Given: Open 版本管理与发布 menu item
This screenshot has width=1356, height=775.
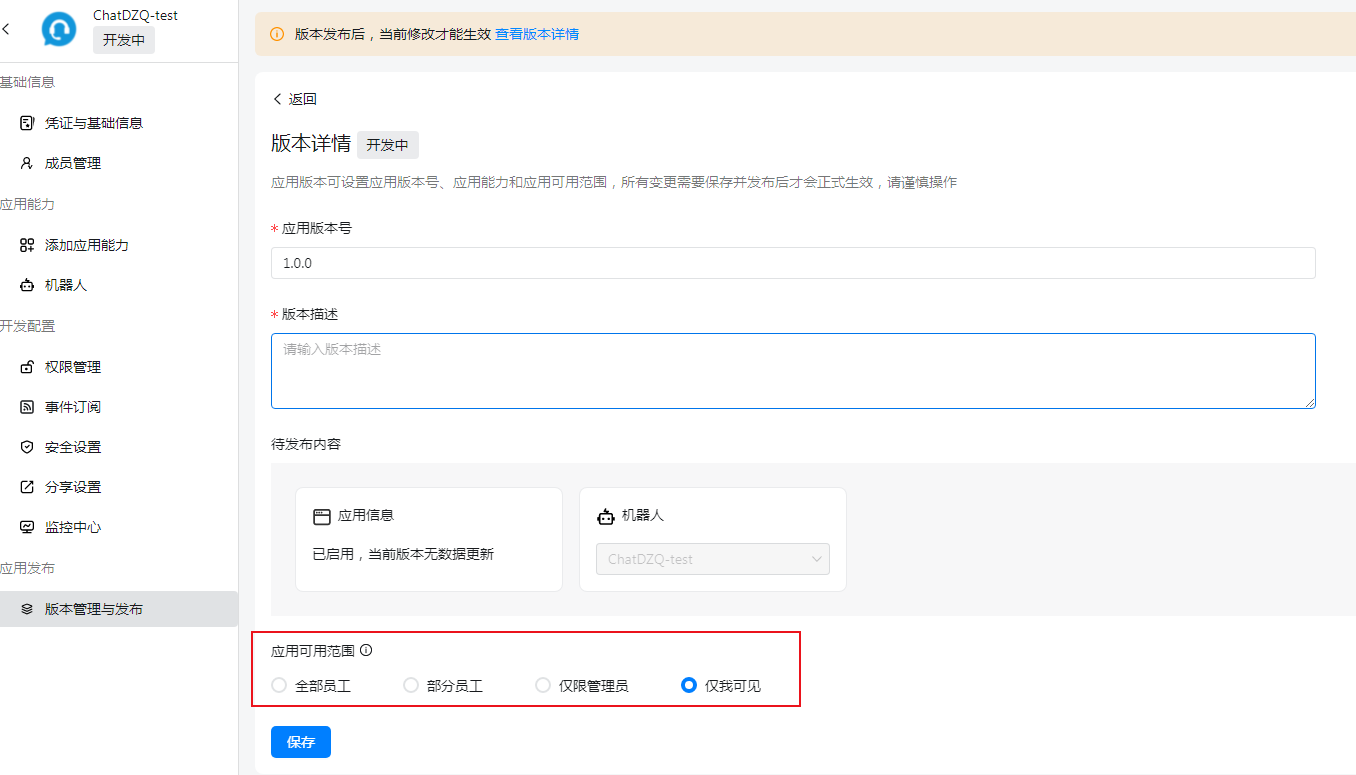Looking at the screenshot, I should 119,609.
